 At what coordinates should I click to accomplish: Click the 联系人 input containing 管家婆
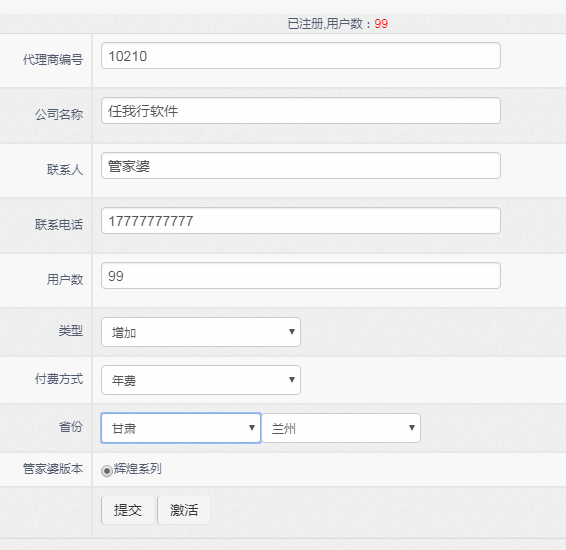tap(301, 166)
